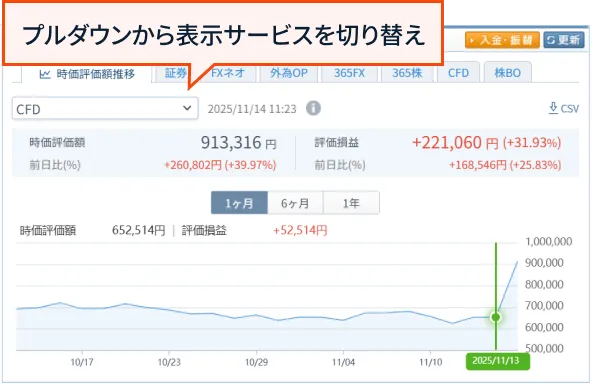Image resolution: width=592 pixels, height=384 pixels.
Task: Click the 1,000,000 axis value
Action: point(549,242)
